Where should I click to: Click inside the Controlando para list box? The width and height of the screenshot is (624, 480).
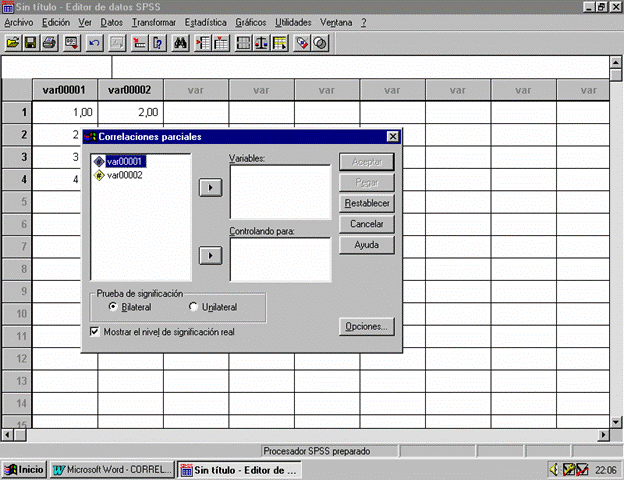(x=281, y=260)
